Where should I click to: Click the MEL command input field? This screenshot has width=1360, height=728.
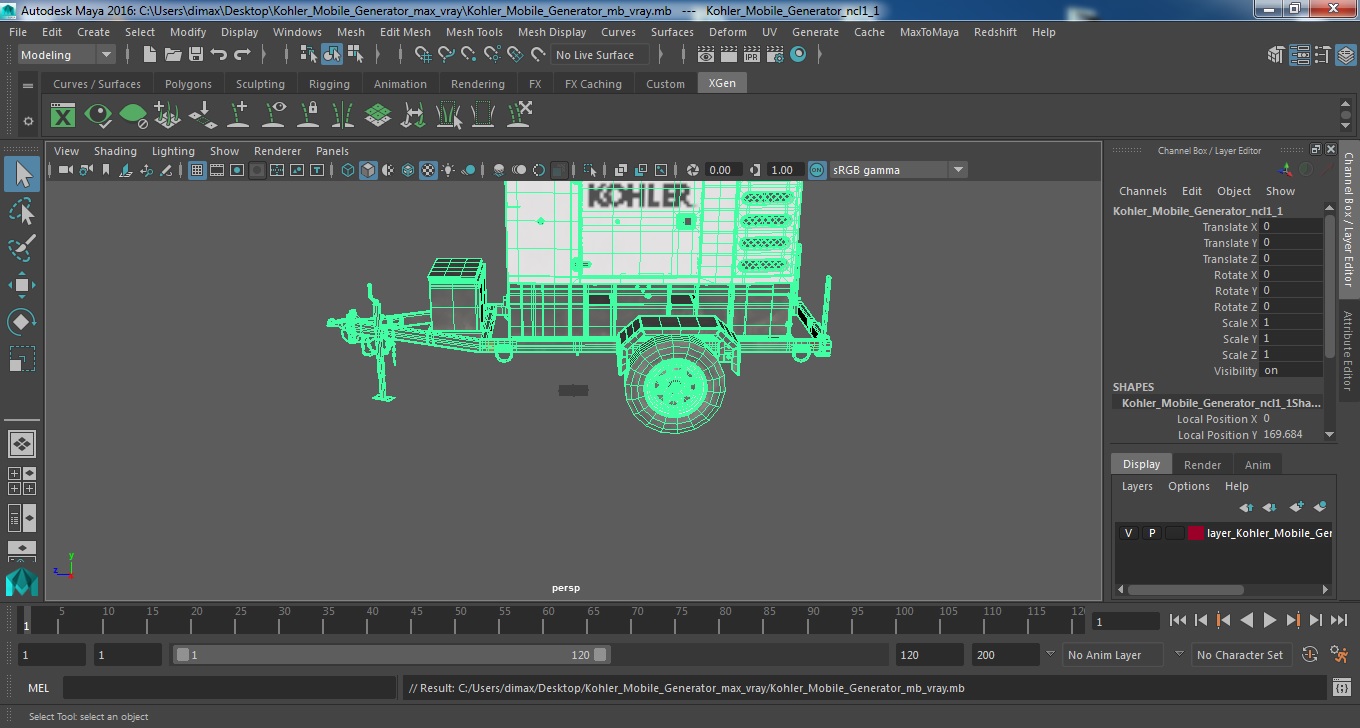pyautogui.click(x=230, y=688)
